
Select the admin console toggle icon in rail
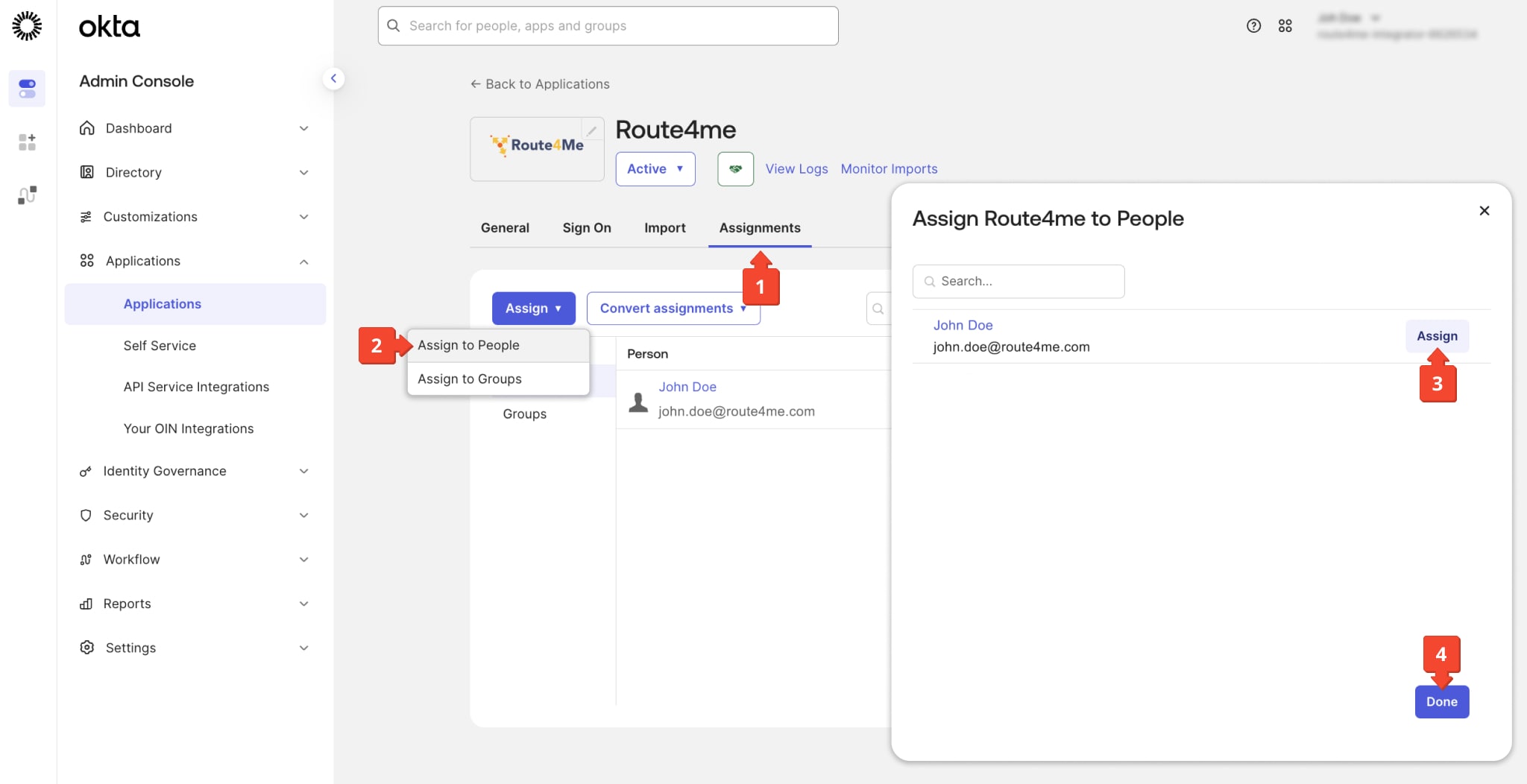[x=27, y=89]
